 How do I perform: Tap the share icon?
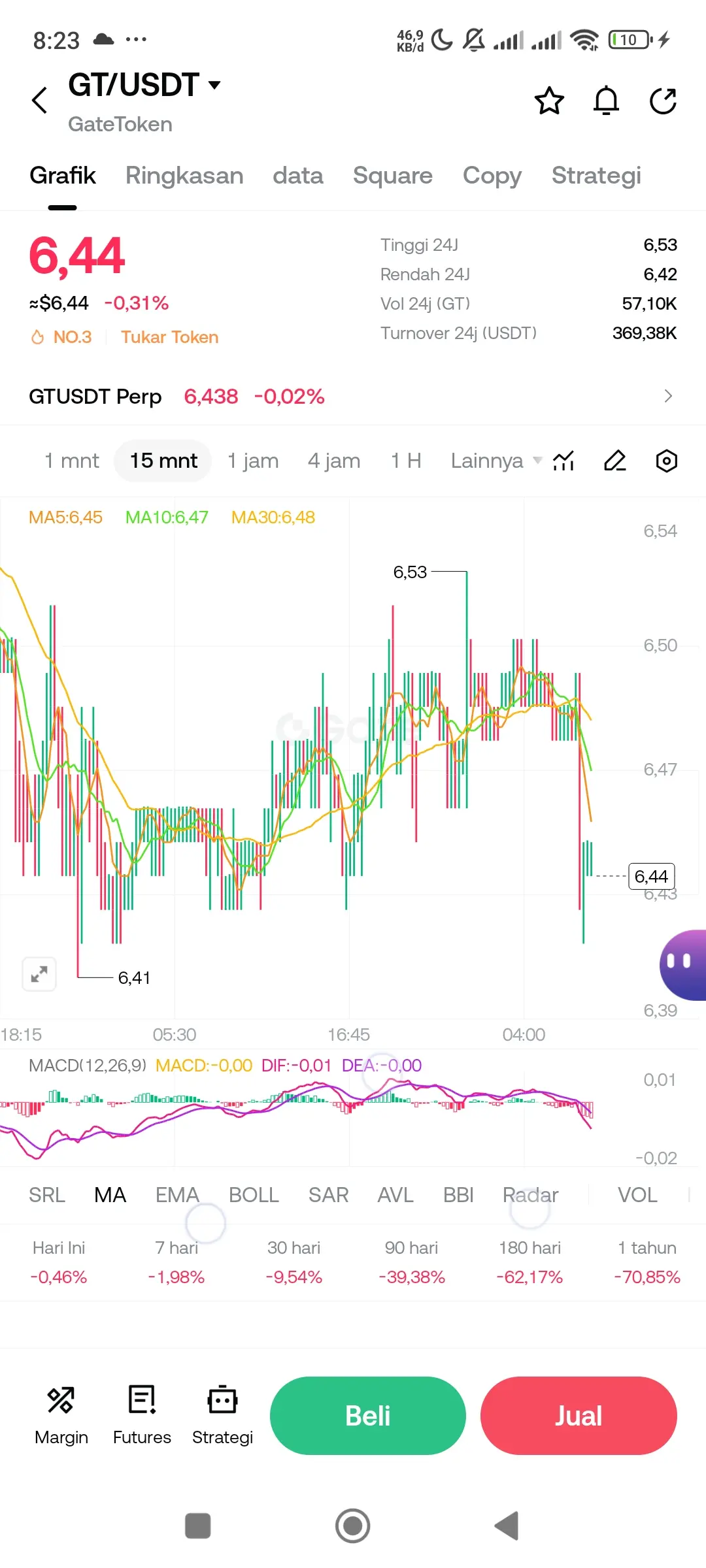pos(663,101)
